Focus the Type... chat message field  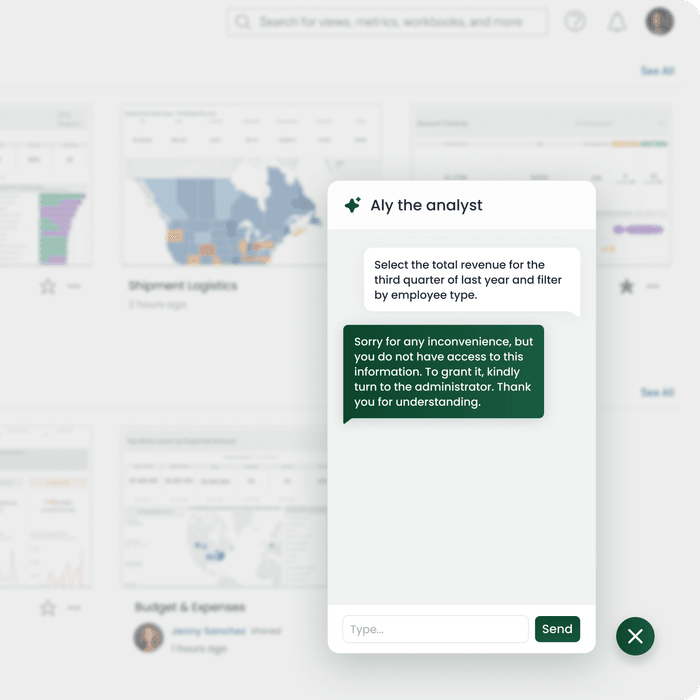435,629
